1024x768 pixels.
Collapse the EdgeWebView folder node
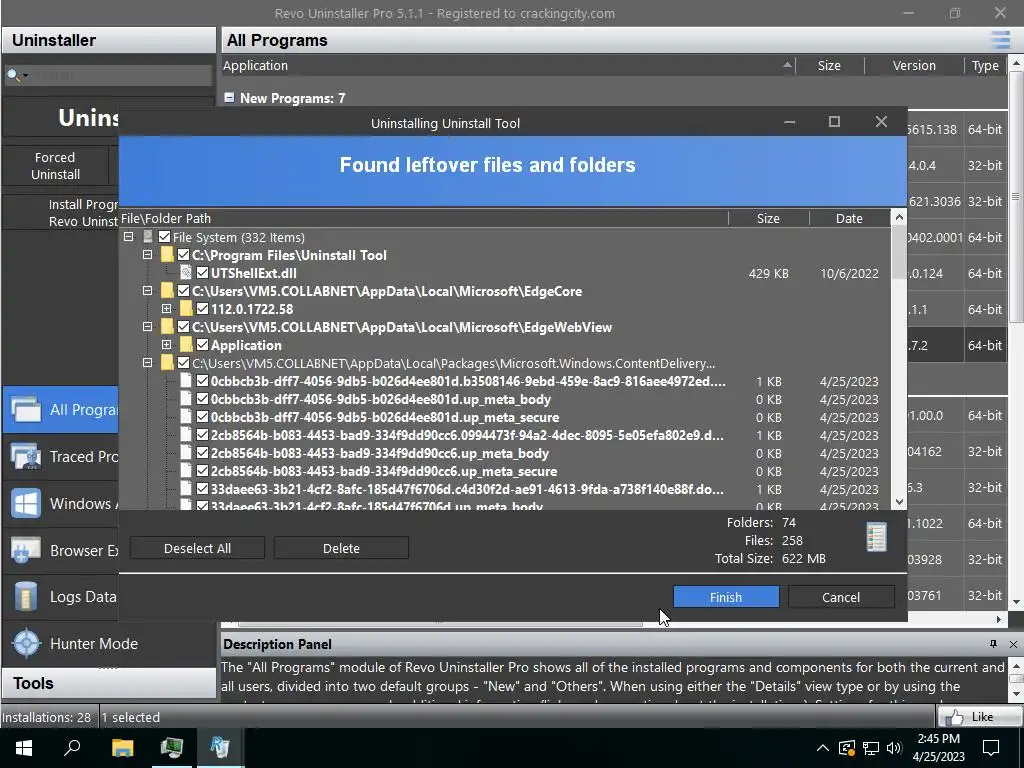tap(148, 327)
